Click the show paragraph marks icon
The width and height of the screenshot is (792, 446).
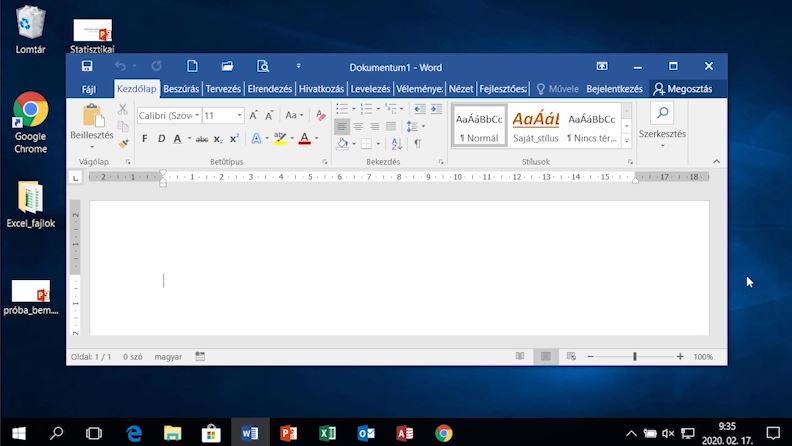pyautogui.click(x=418, y=144)
